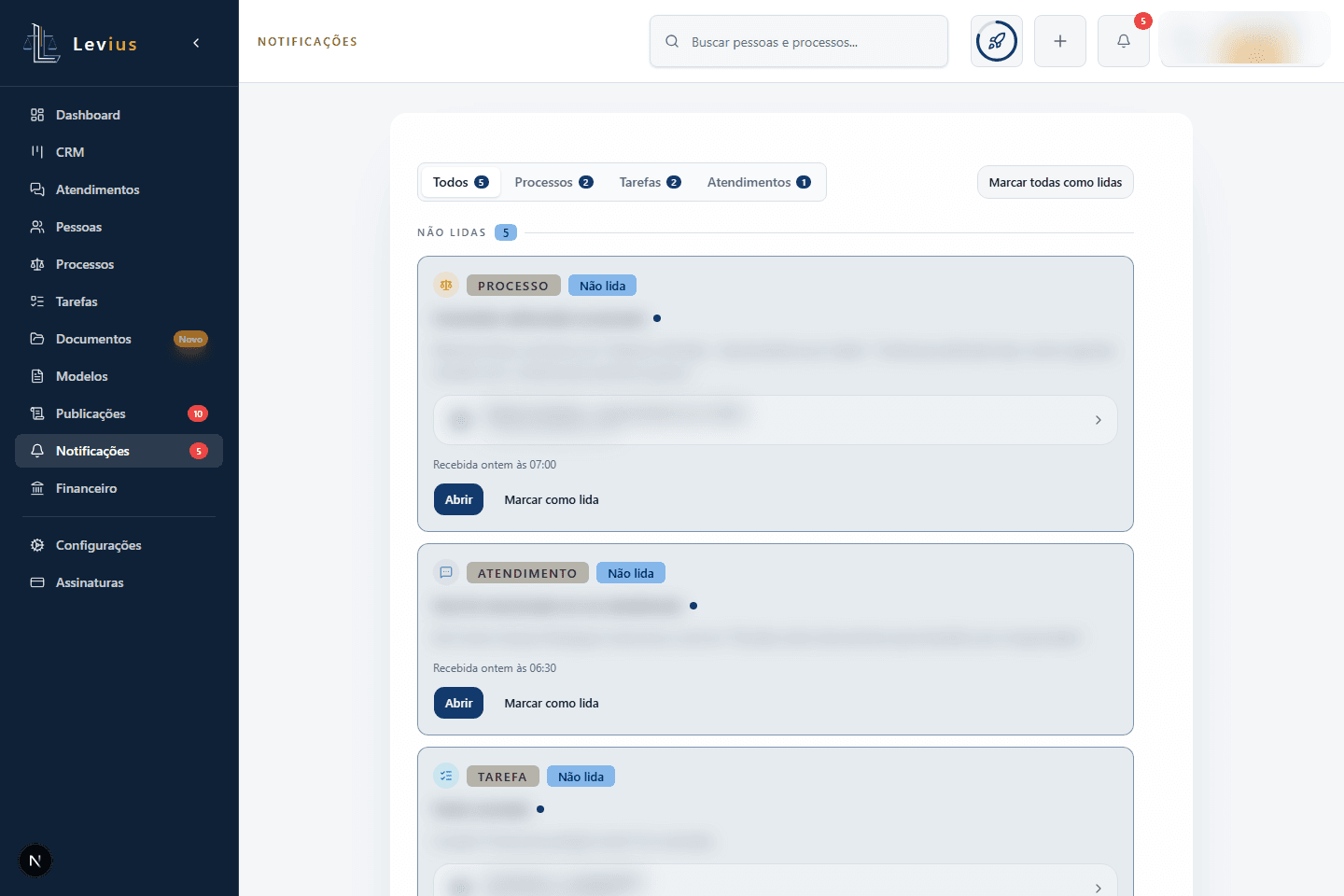The height and width of the screenshot is (896, 1344).
Task: Click the Recebida ontem às 06:30 timestamp
Action: (x=495, y=668)
